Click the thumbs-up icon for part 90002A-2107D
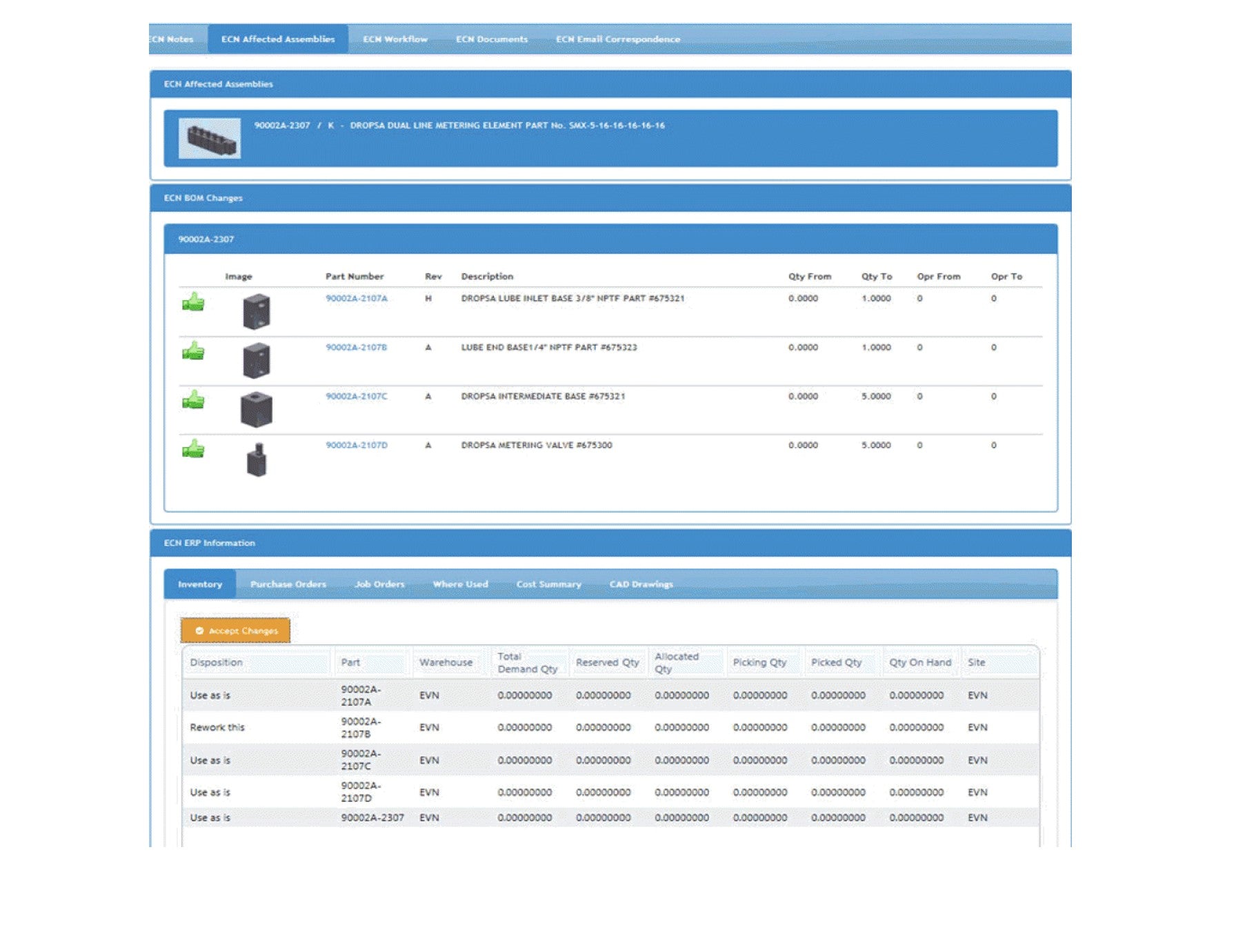This screenshot has height=952, width=1236. pyautogui.click(x=193, y=449)
